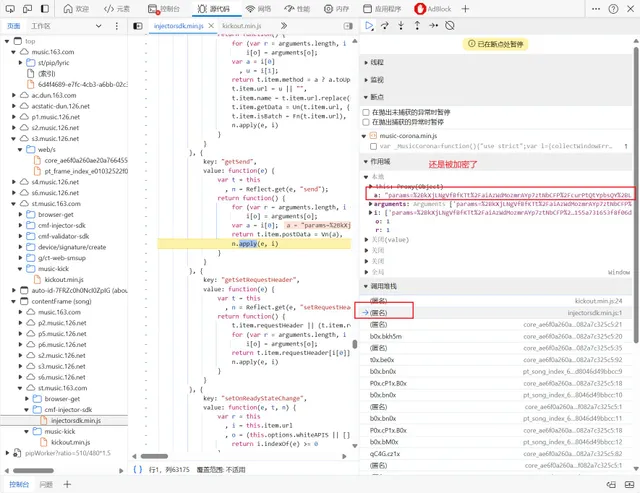Image resolution: width=640 pixels, height=493 pixels.
Task: Select contentFrame (song) frame node
Action: pos(61,301)
